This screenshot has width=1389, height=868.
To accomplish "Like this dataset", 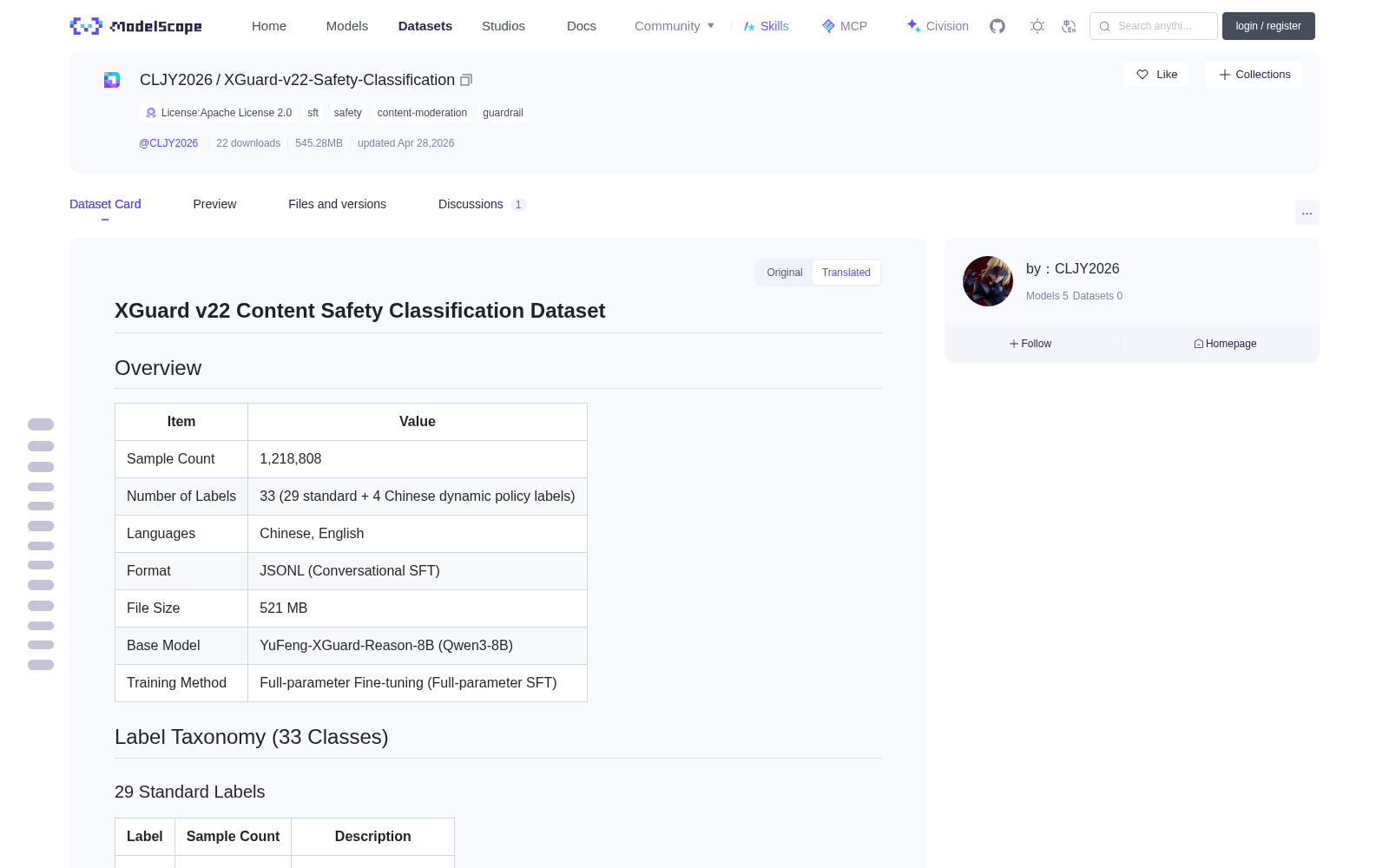I will [1156, 75].
